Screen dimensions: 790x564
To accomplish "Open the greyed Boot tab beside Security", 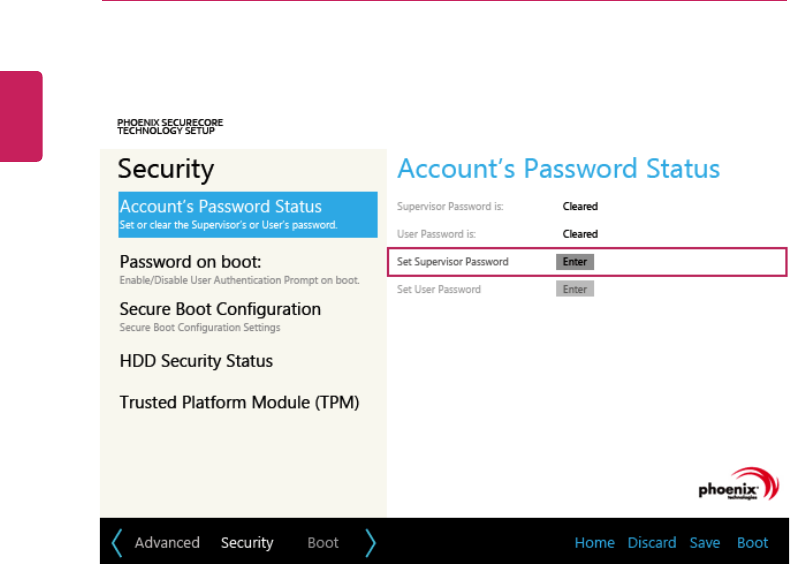I will coord(323,543).
